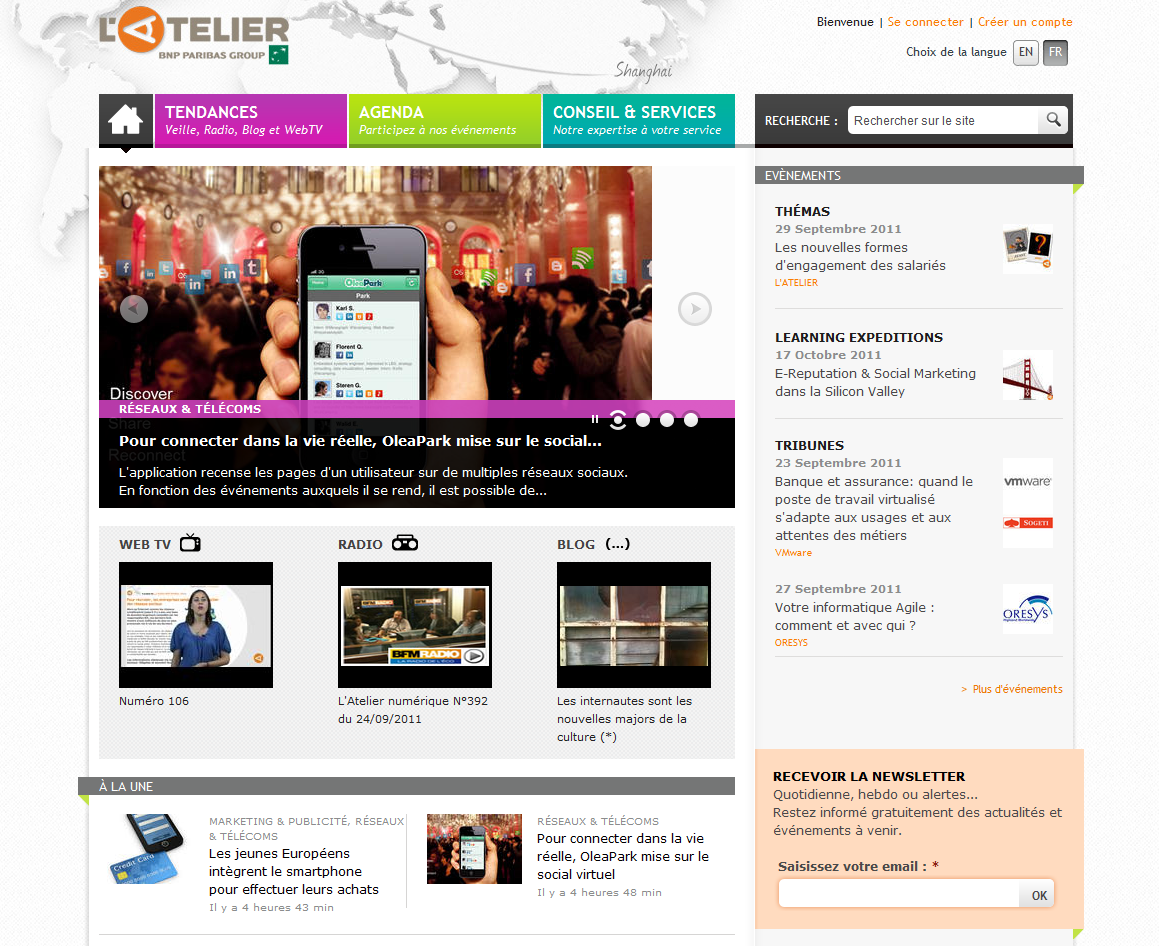The image size is (1159, 946).
Task: Select the third slideshow indicator dot
Action: pyautogui.click(x=667, y=420)
